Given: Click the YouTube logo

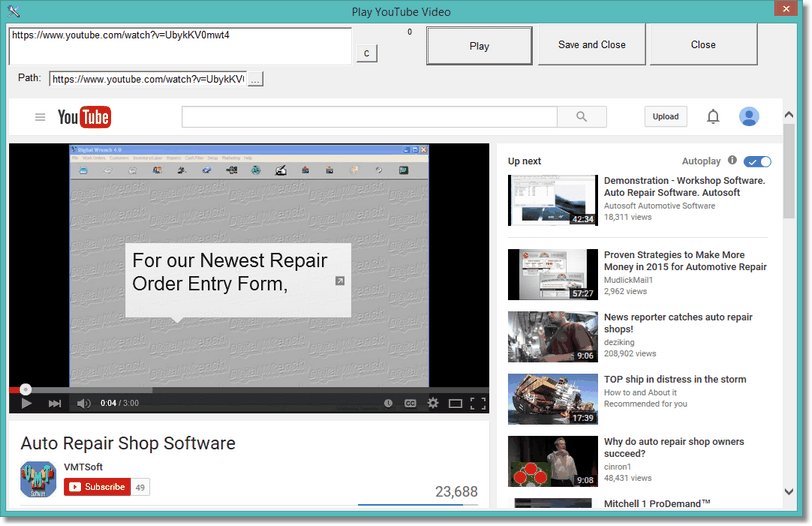Looking at the screenshot, I should (83, 117).
